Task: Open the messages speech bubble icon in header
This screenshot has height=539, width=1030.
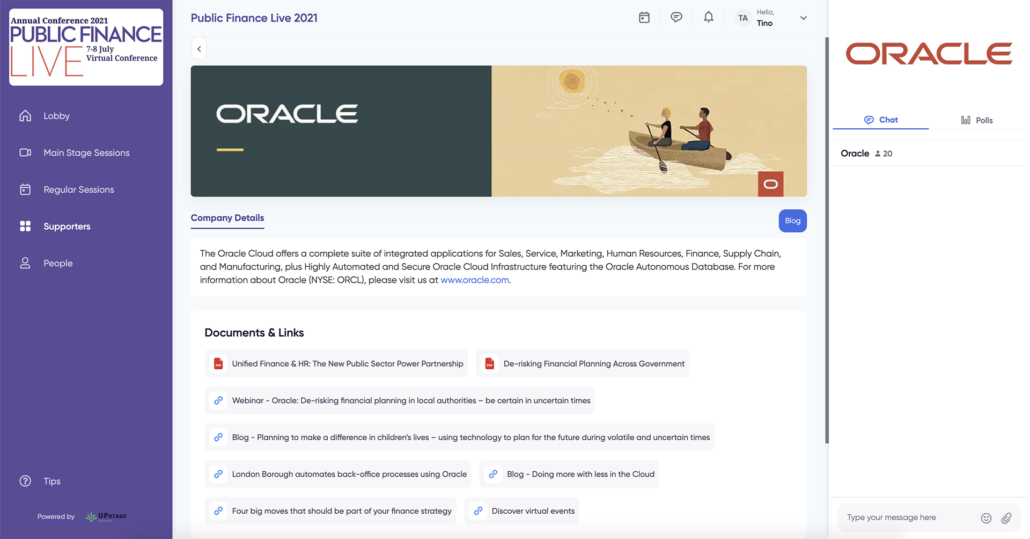Action: (676, 18)
